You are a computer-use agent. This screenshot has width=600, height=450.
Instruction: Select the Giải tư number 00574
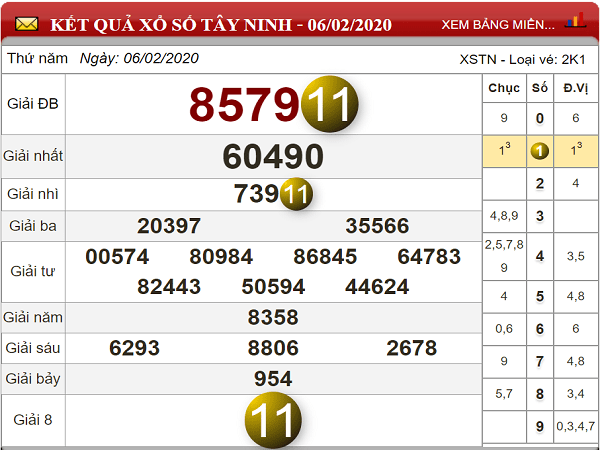[117, 256]
